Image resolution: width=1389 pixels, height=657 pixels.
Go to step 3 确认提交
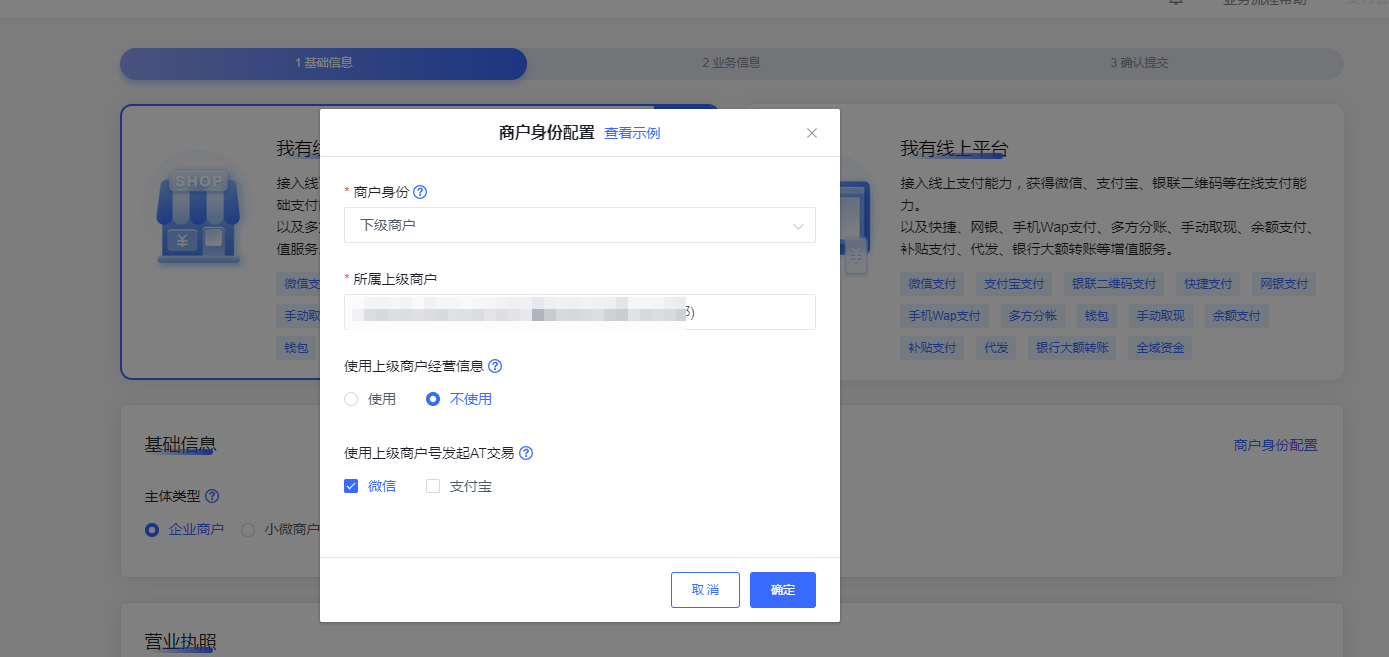click(x=1139, y=63)
